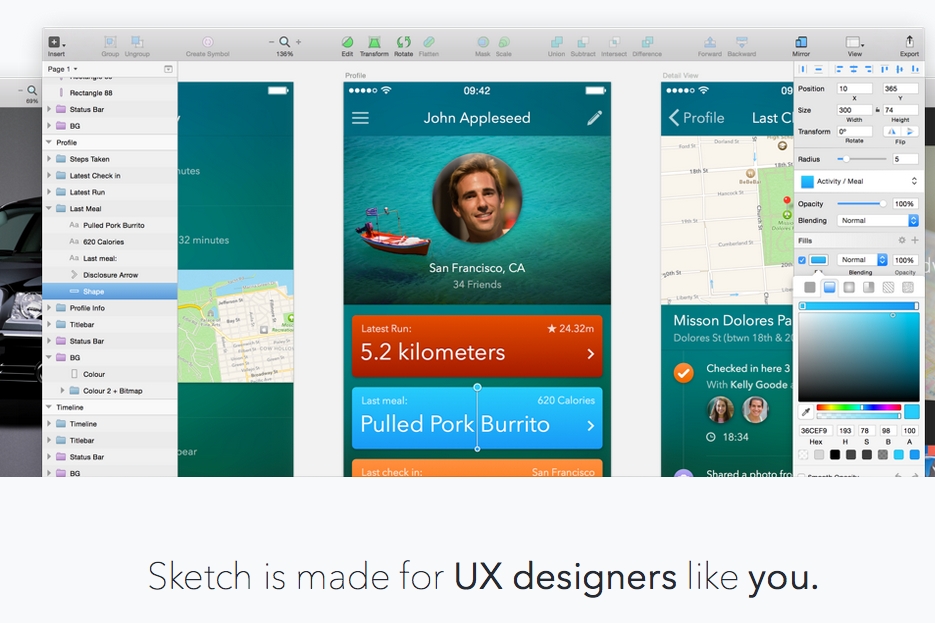
Task: Open the Page 1 dropdown
Action: click(x=63, y=69)
